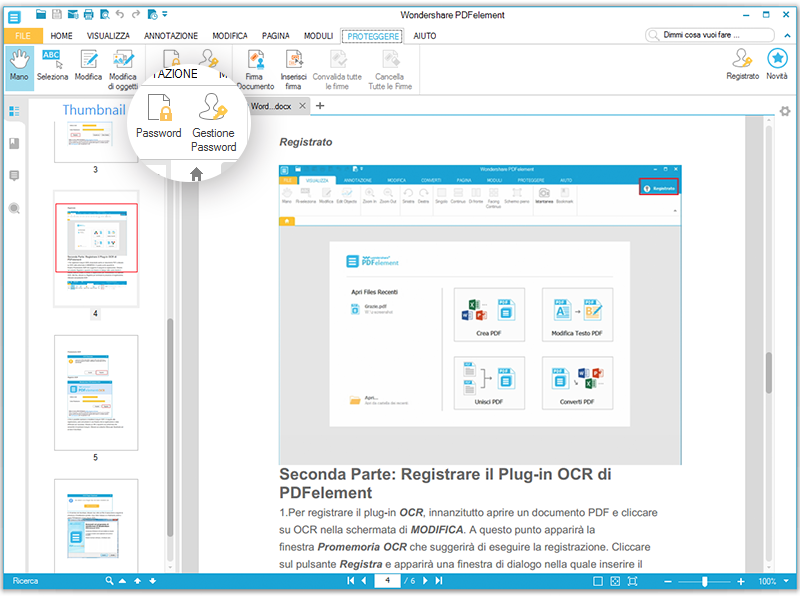Screen dimensions: 800x600
Task: Add a new tab with plus button
Action: (x=320, y=106)
